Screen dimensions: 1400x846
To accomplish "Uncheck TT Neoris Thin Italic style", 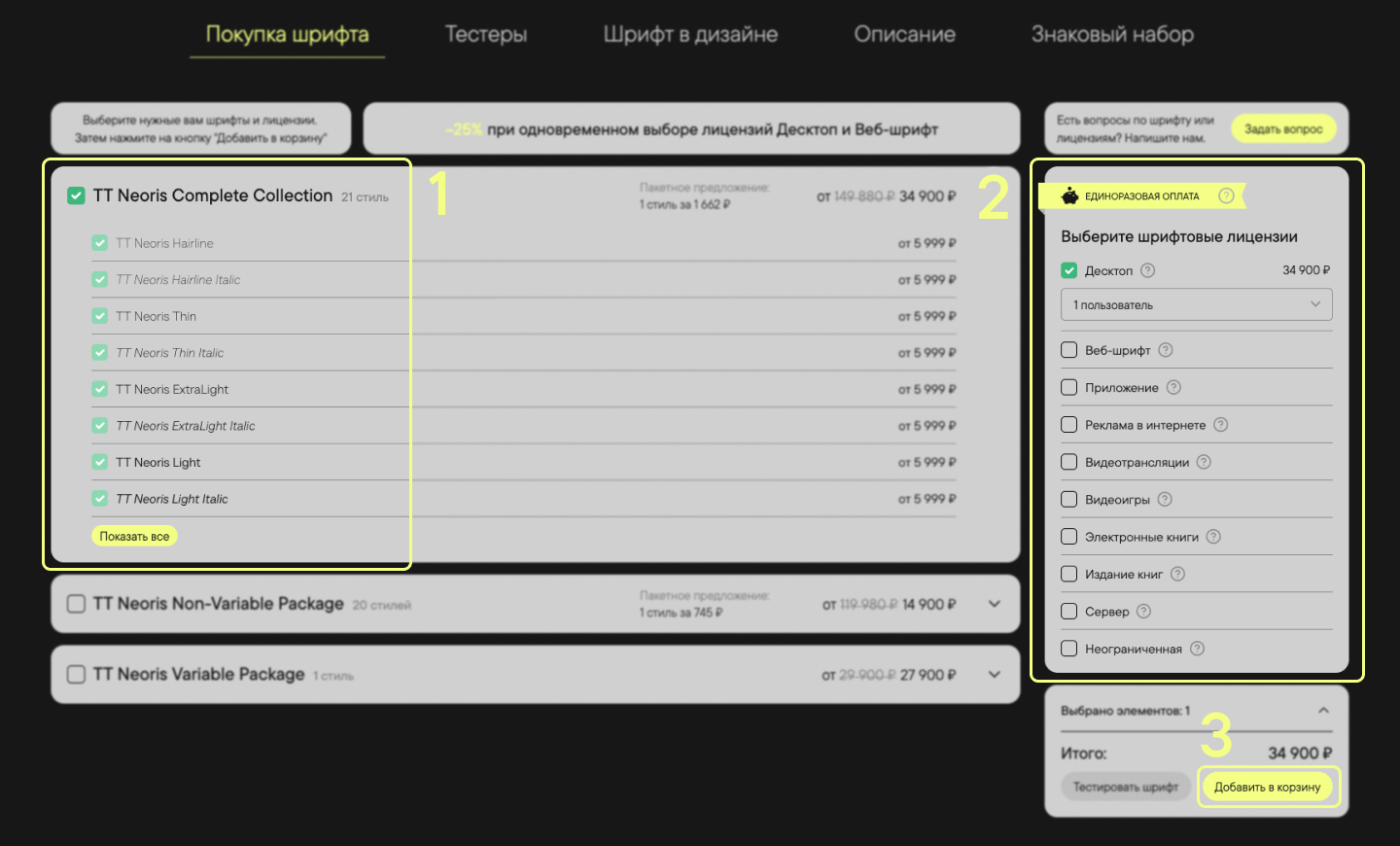I will coord(100,352).
